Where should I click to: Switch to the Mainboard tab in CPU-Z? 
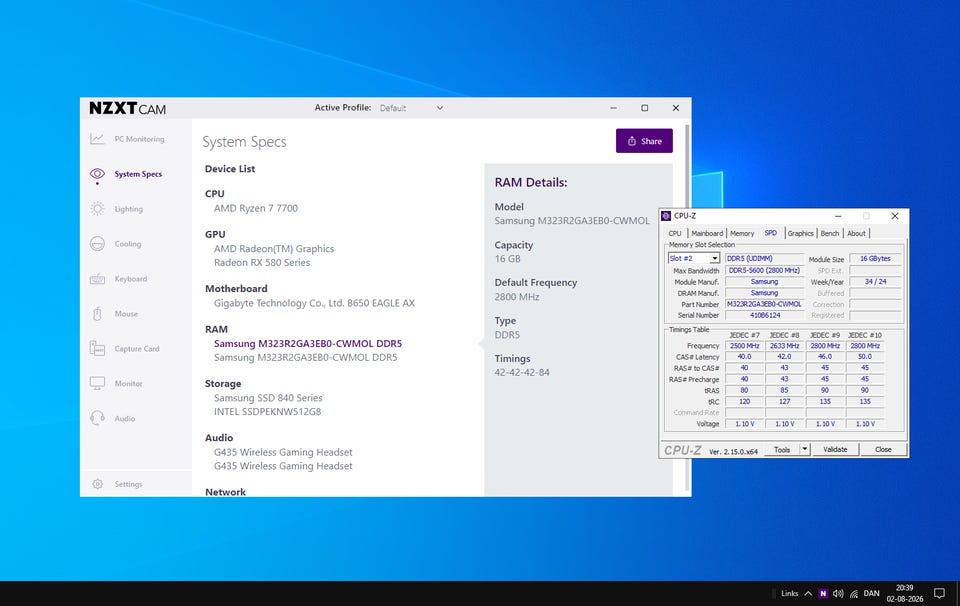coord(707,233)
